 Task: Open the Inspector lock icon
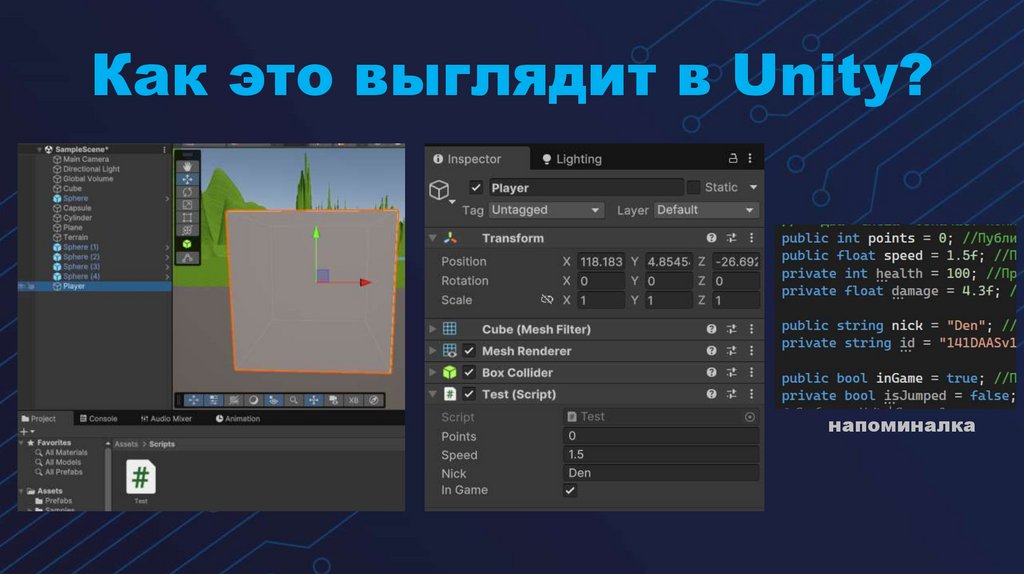click(x=733, y=158)
